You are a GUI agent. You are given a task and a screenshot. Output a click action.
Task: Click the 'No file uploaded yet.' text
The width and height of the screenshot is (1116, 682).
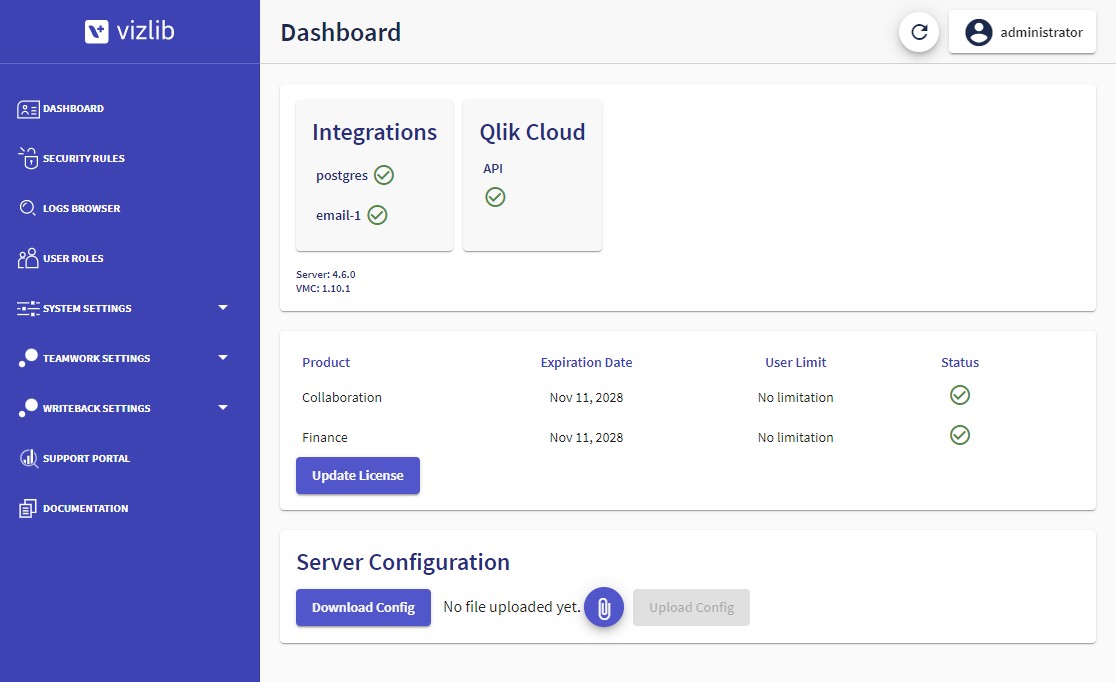[511, 607]
